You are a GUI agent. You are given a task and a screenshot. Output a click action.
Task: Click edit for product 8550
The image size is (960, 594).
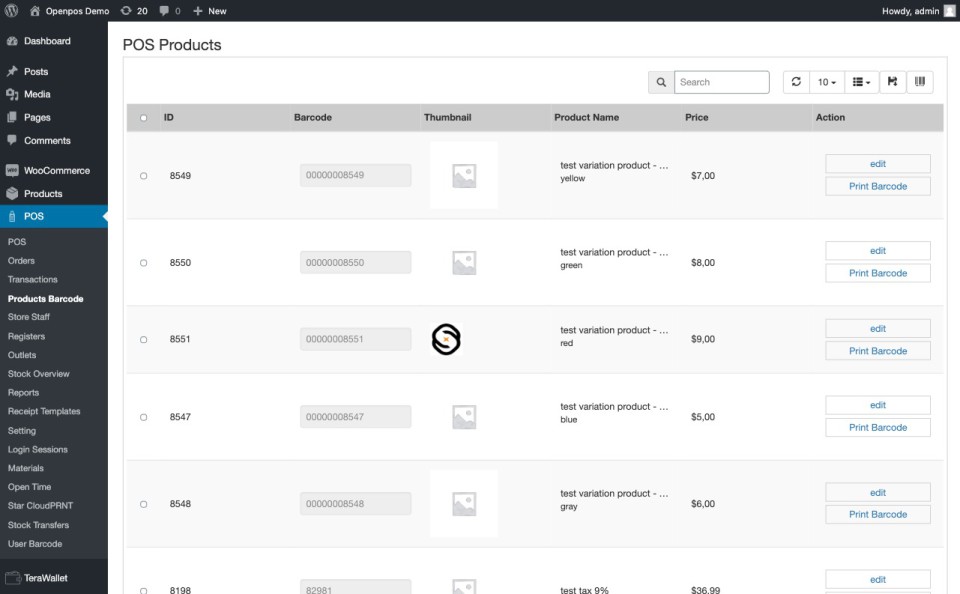[877, 251]
